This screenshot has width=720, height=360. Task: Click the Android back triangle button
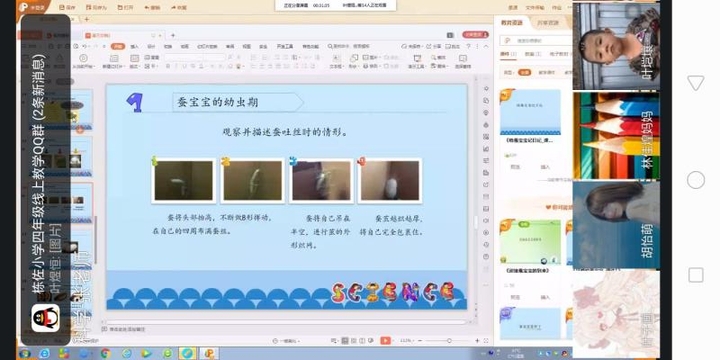(x=696, y=83)
